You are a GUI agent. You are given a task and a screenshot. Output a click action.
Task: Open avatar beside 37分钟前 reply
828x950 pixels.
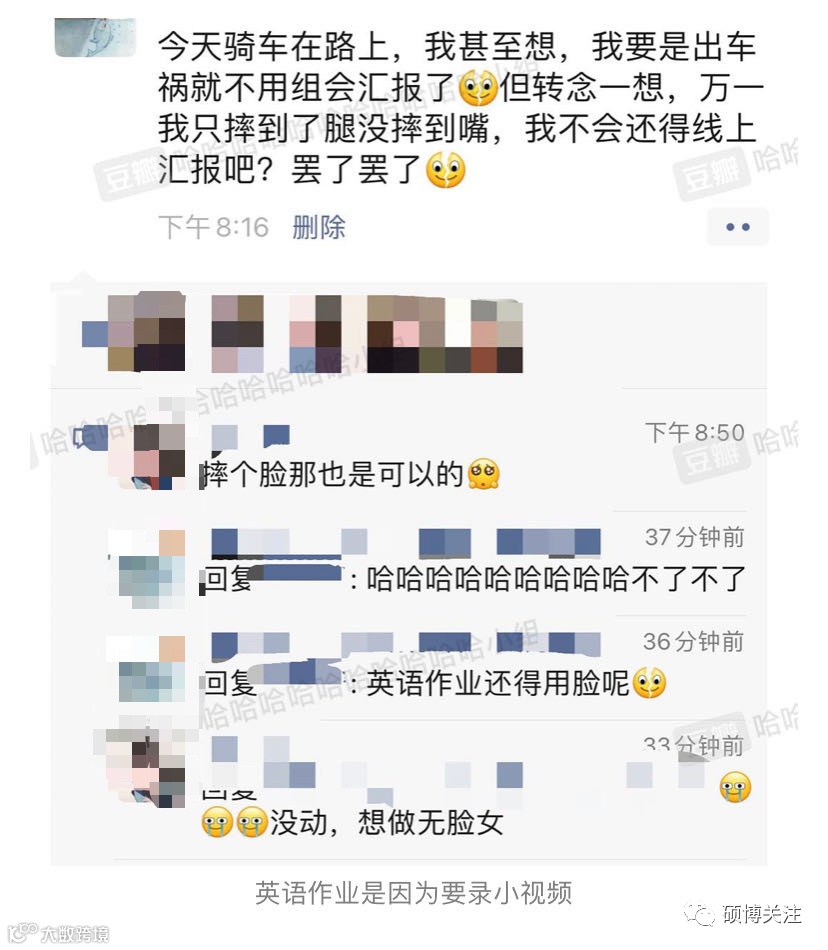(x=147, y=570)
